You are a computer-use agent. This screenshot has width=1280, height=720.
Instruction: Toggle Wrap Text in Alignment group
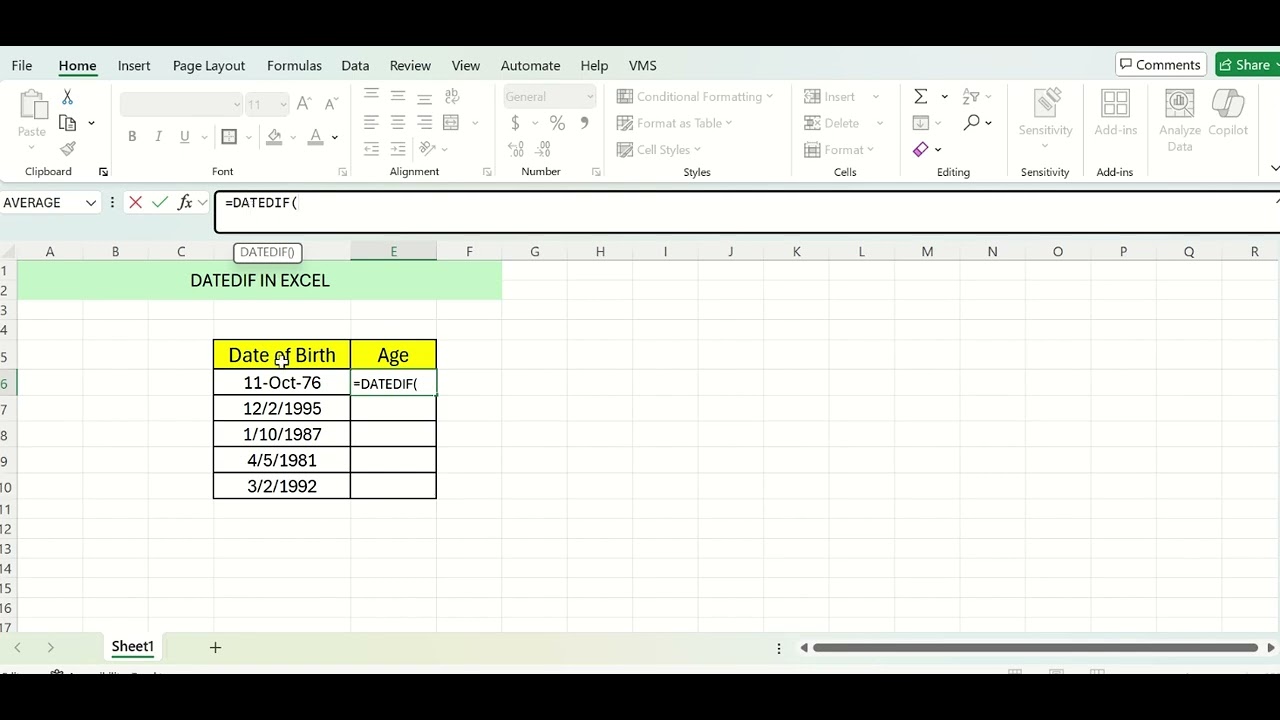coord(451,97)
